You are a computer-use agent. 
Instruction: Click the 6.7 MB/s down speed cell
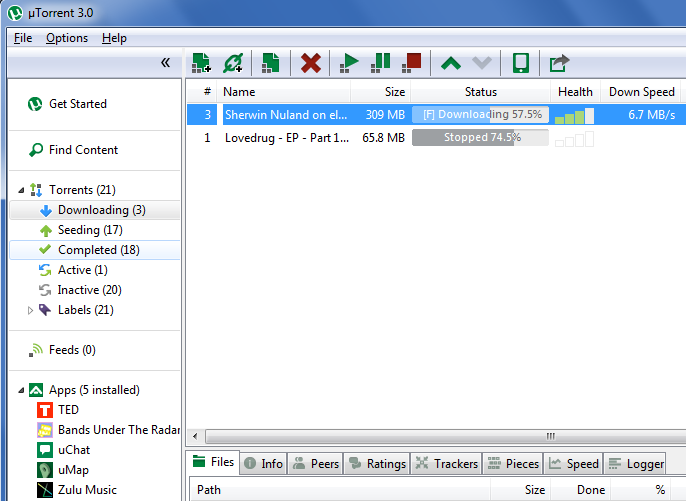(651, 115)
